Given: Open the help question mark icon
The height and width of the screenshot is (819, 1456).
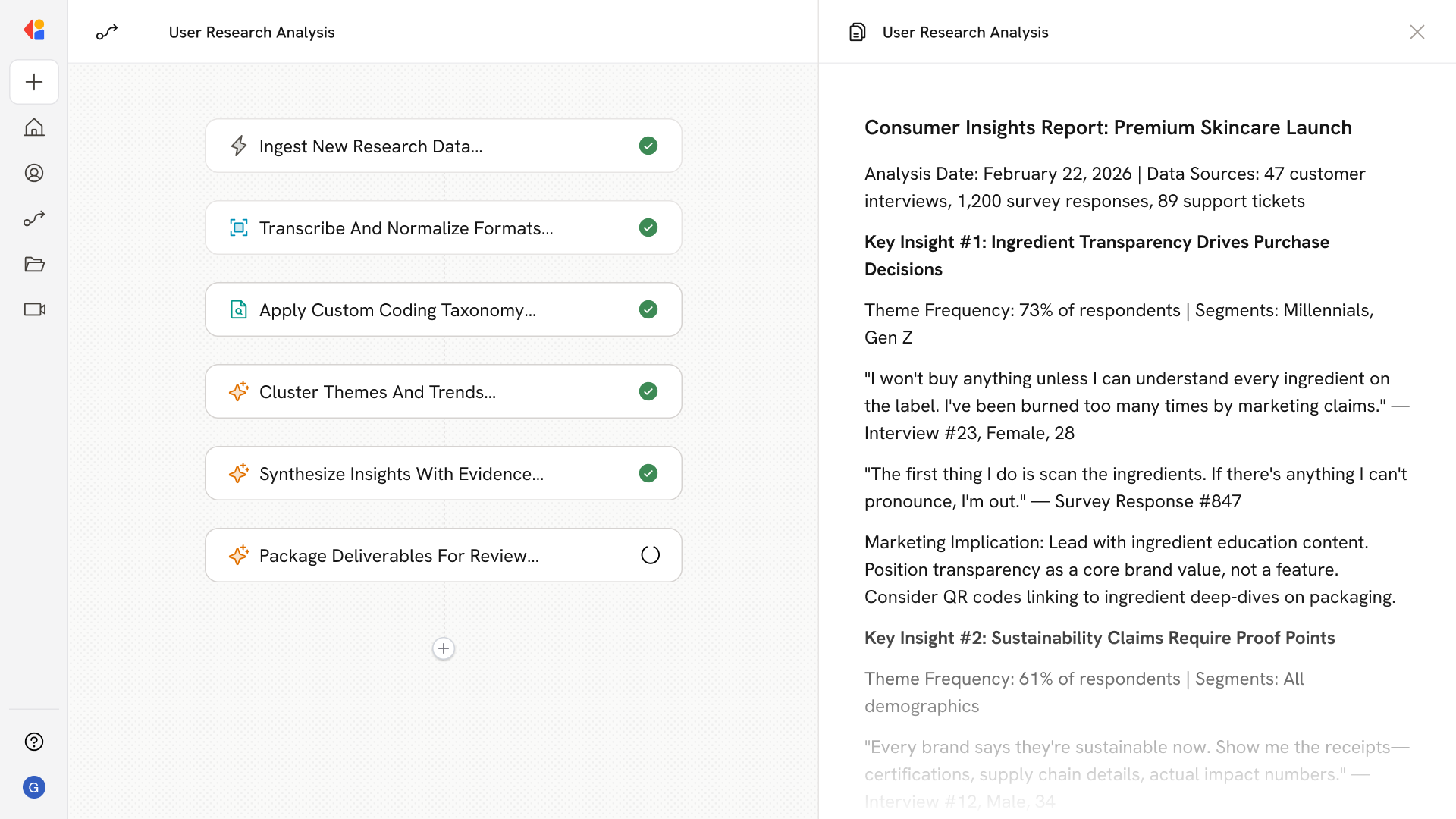Looking at the screenshot, I should (34, 742).
